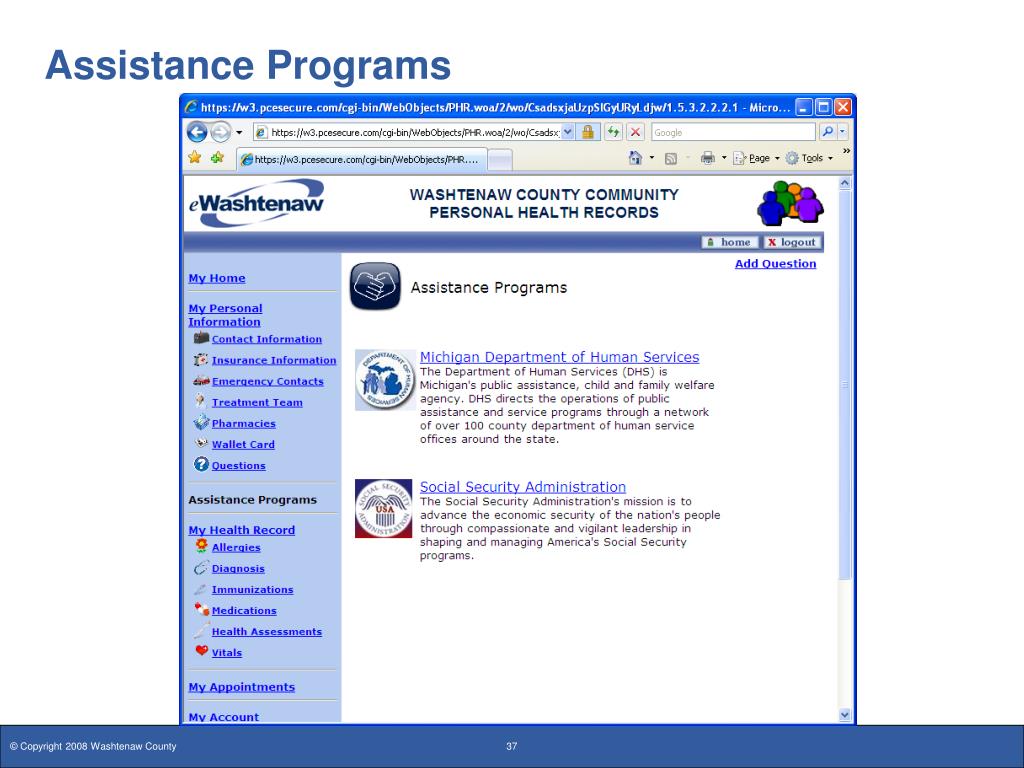Click the logout button
This screenshot has height=768, width=1024.
(792, 242)
